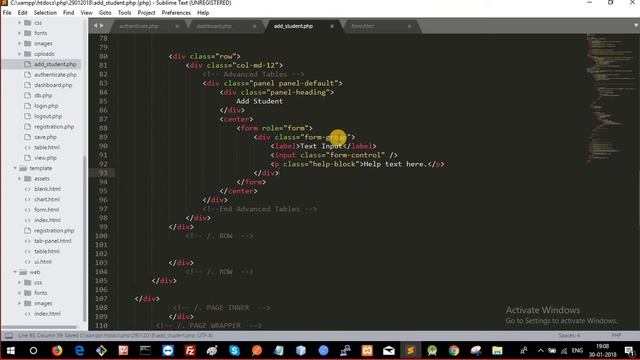This screenshot has width=640, height=360.
Task: Open the Find menu
Action: tap(69, 13)
